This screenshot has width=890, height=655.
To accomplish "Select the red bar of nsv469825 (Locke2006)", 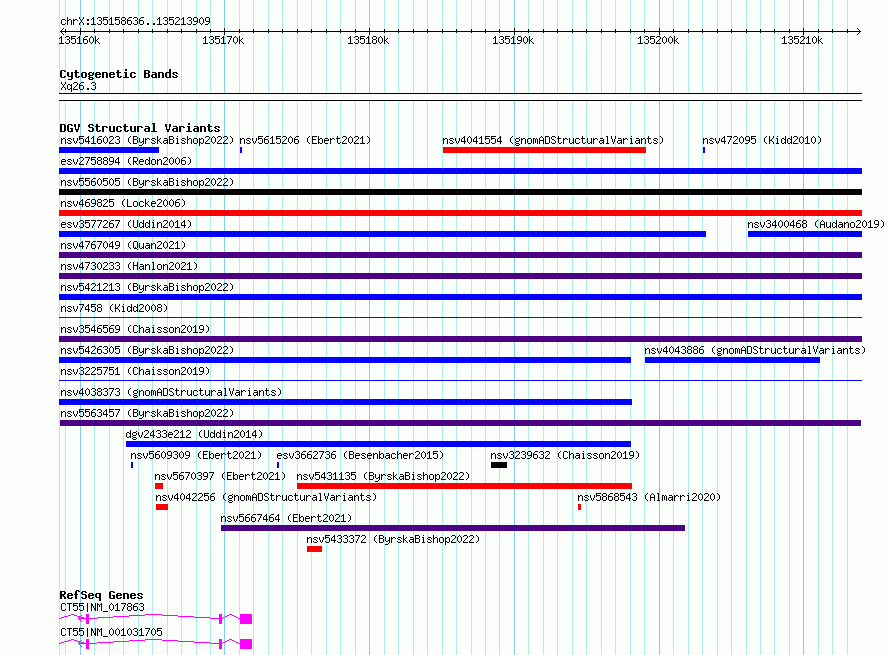I will (460, 213).
